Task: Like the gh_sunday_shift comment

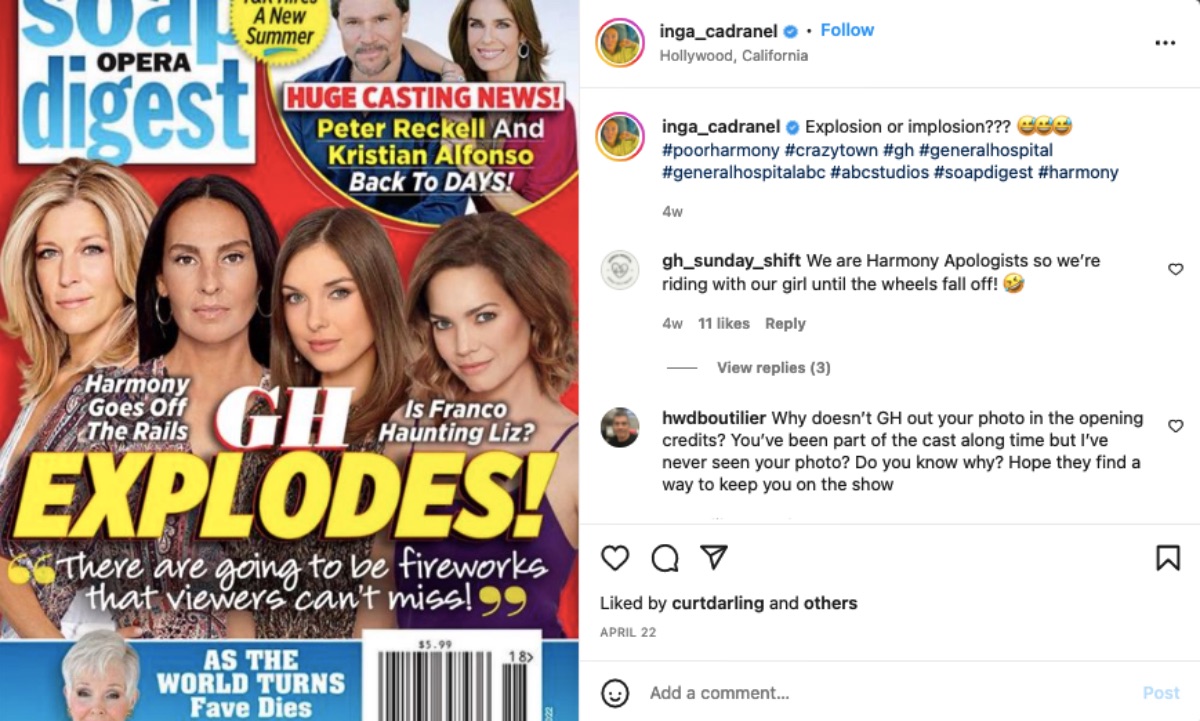Action: pos(1175,269)
